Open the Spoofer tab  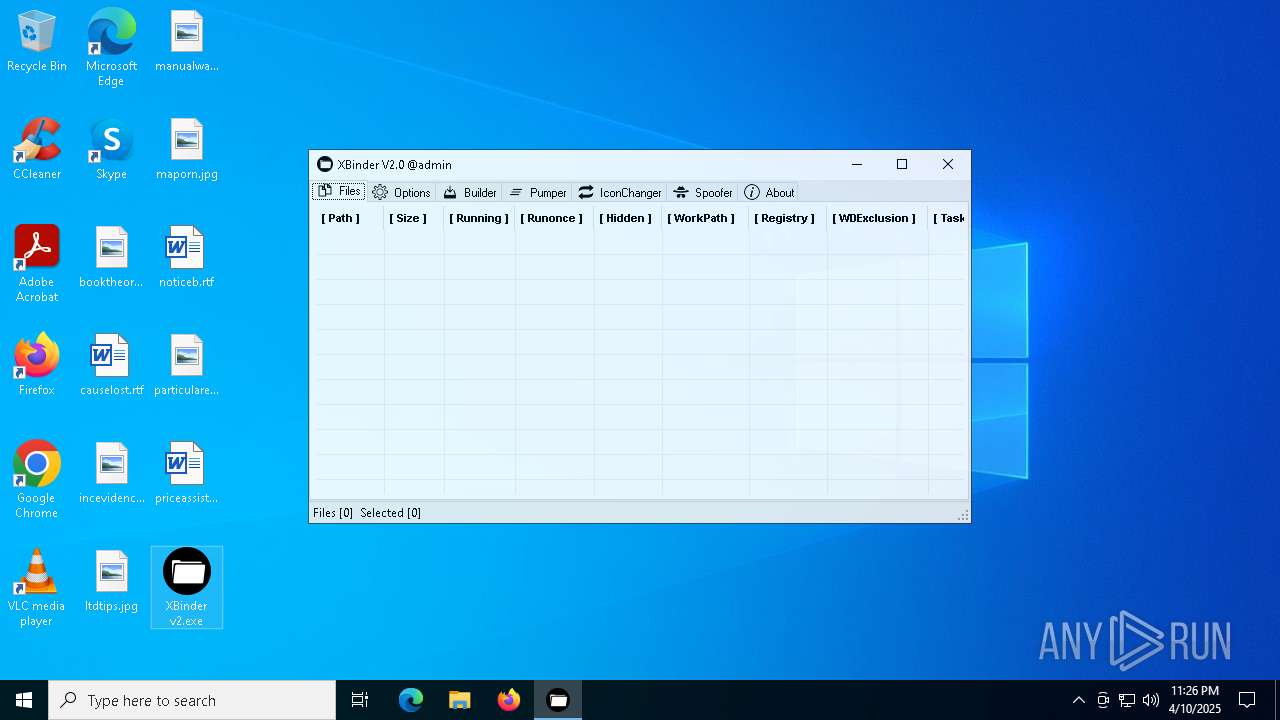coord(703,192)
